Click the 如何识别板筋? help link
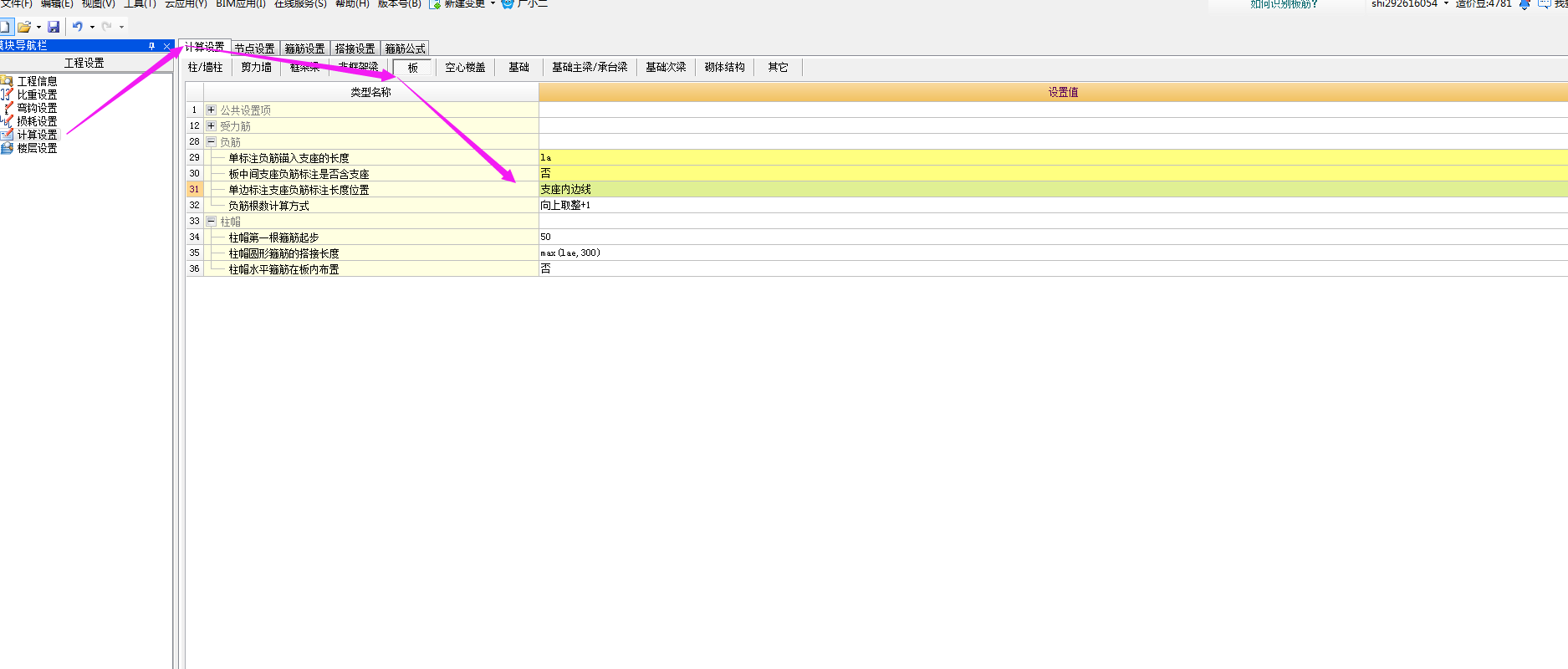This screenshot has height=669, width=1568. click(1284, 4)
